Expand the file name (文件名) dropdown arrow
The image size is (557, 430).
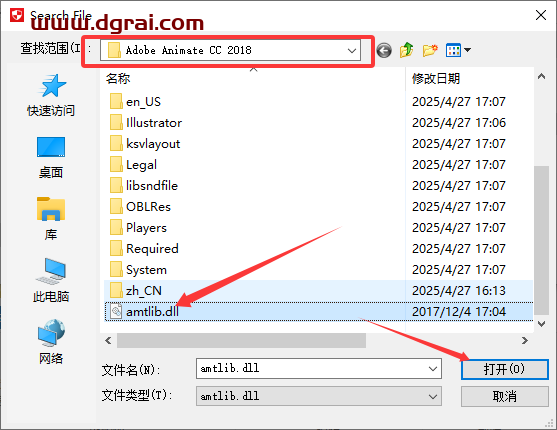[433, 369]
